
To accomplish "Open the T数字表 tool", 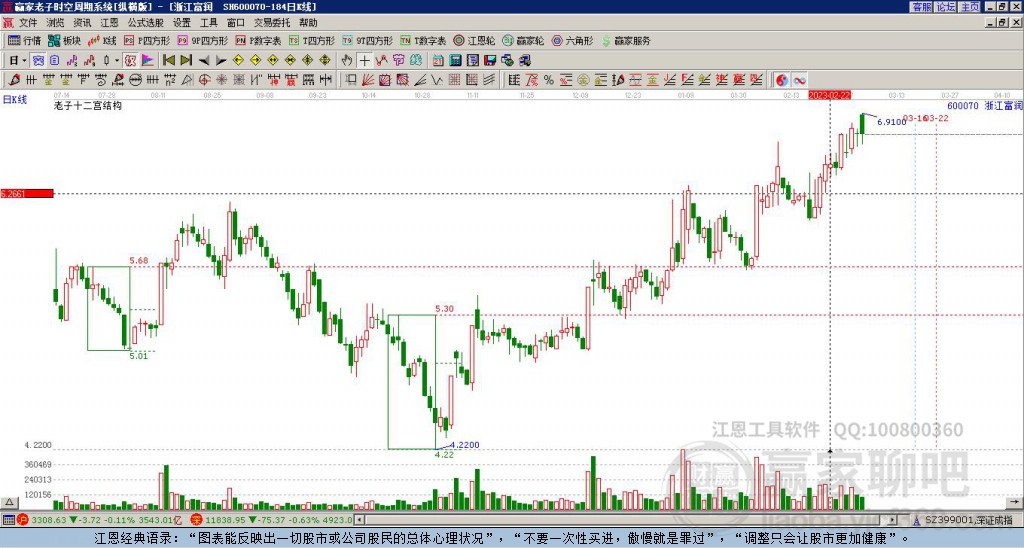I will tap(423, 40).
